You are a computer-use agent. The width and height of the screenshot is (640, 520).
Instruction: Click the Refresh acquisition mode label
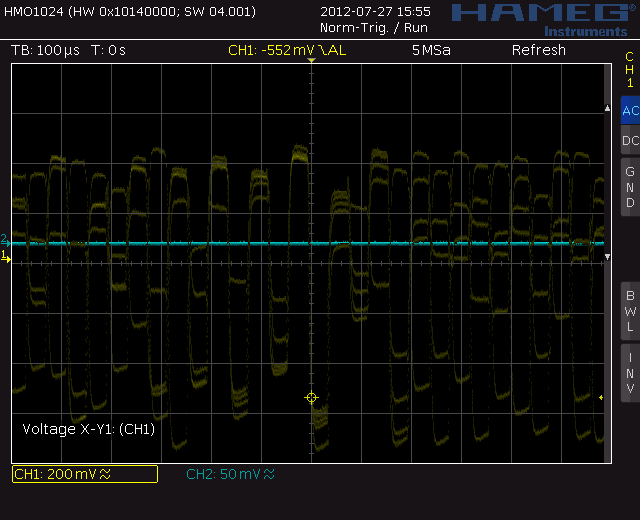click(x=538, y=50)
